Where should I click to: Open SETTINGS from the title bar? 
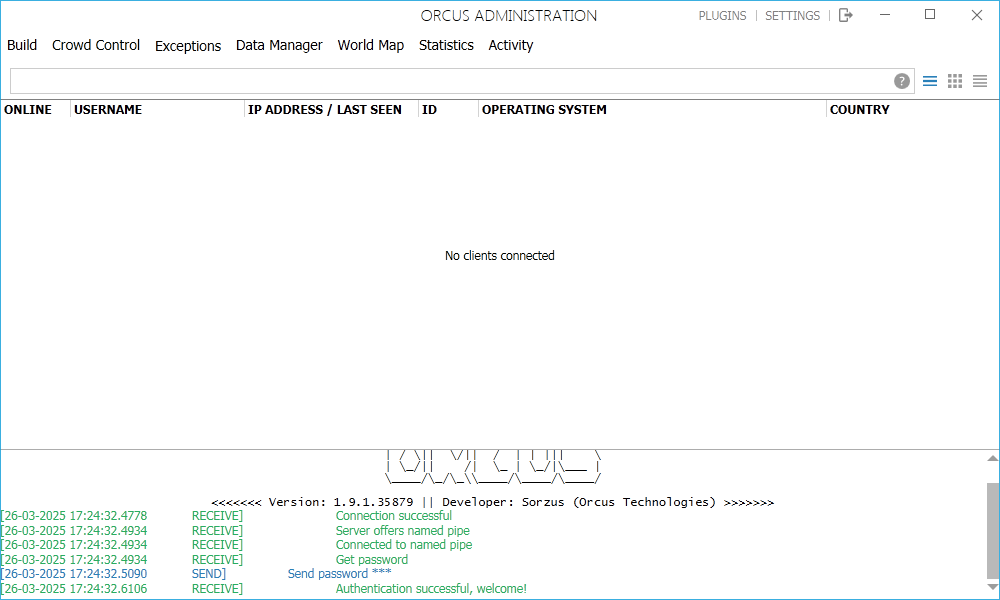[792, 16]
